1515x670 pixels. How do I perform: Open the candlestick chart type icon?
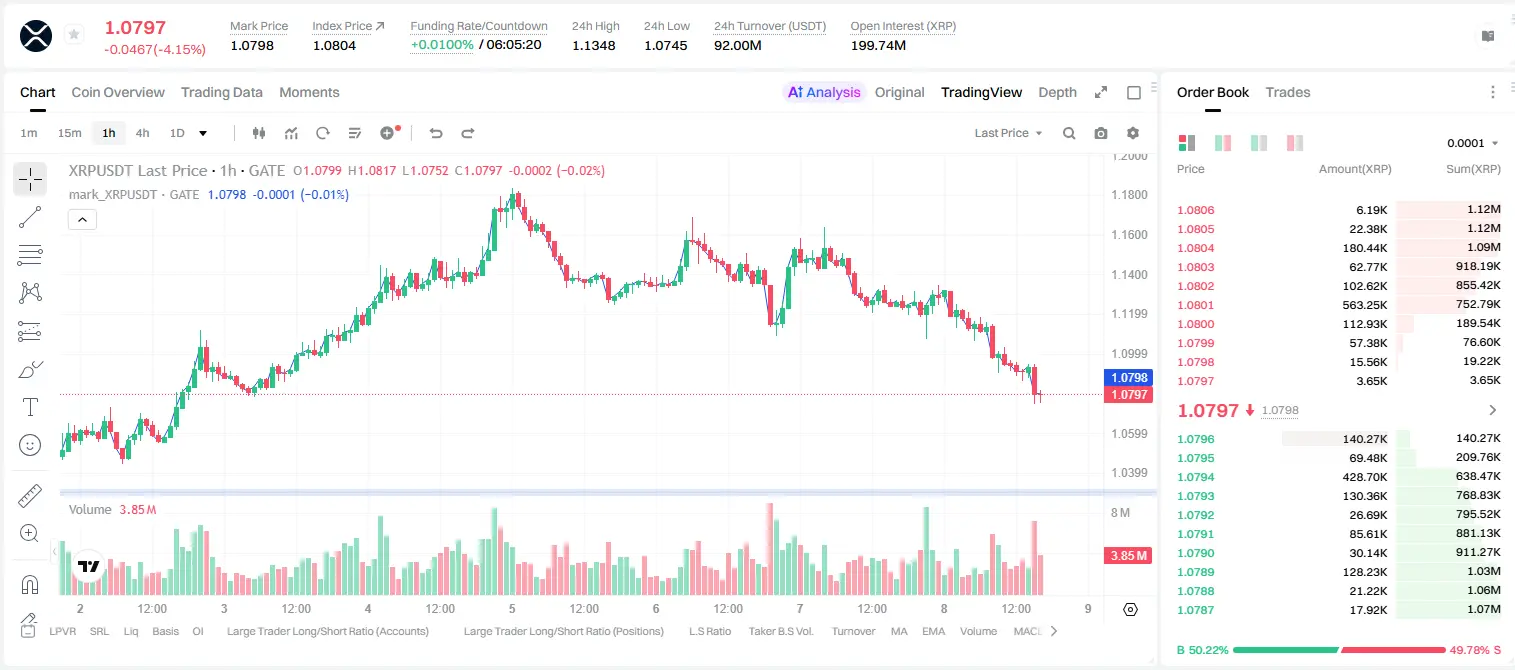260,133
